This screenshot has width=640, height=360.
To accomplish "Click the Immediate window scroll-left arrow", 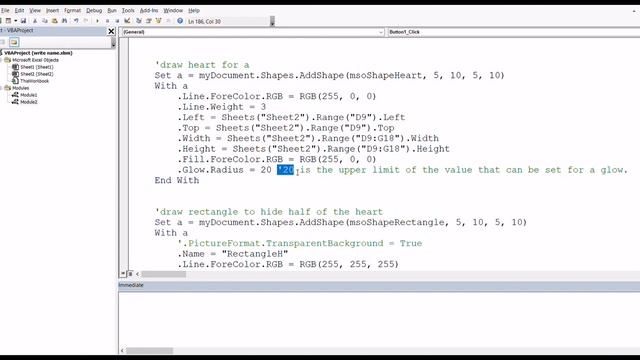I will (122, 351).
